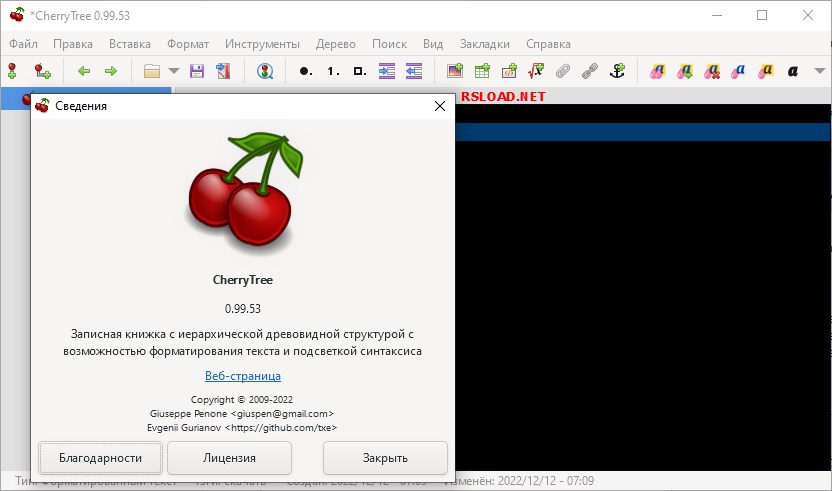Add a new node with the cherry icon
Screen dimensions: 832x491
click(12, 71)
